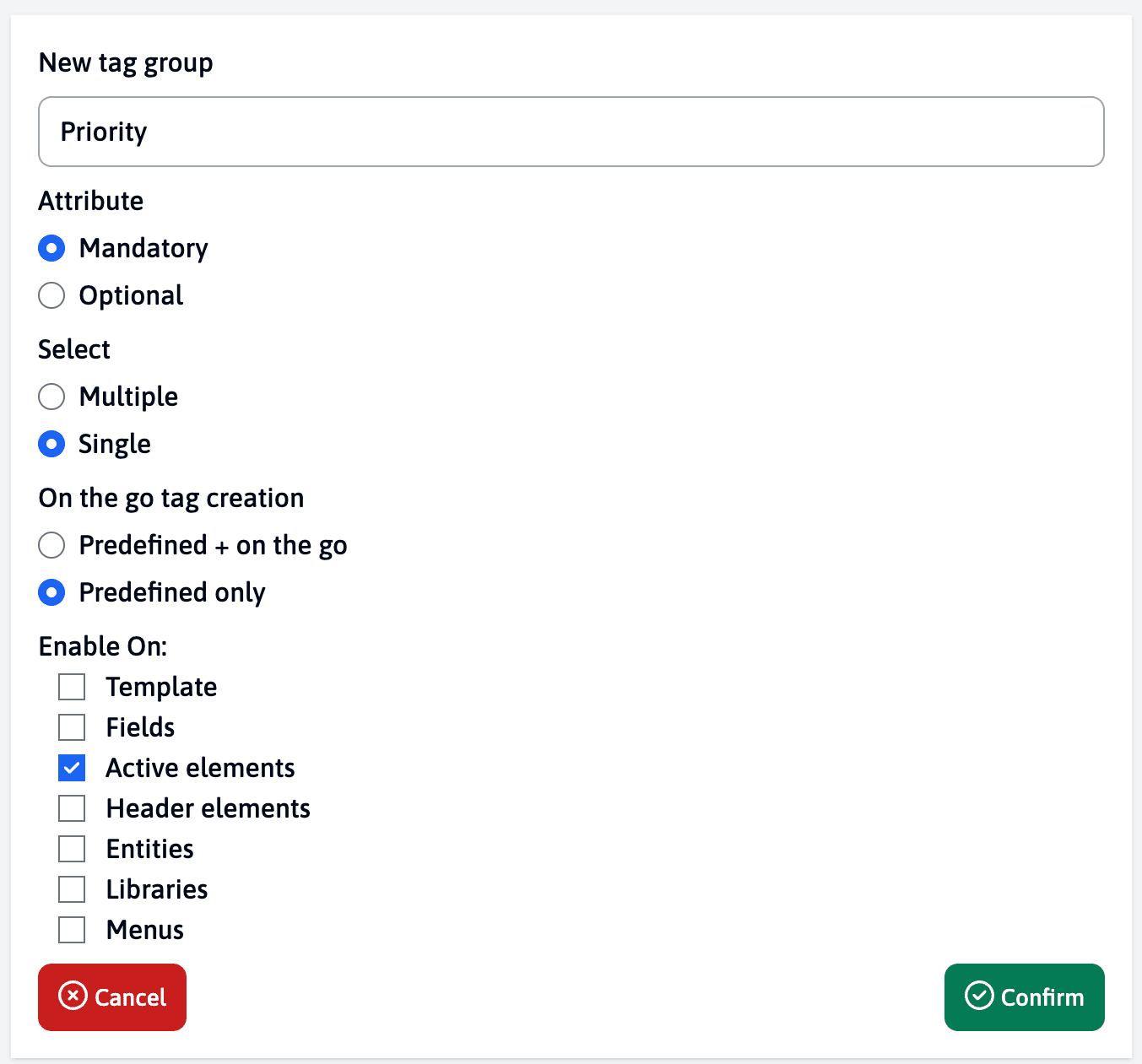The width and height of the screenshot is (1142, 1064).
Task: Select Multiple under Select
Action: 51,397
